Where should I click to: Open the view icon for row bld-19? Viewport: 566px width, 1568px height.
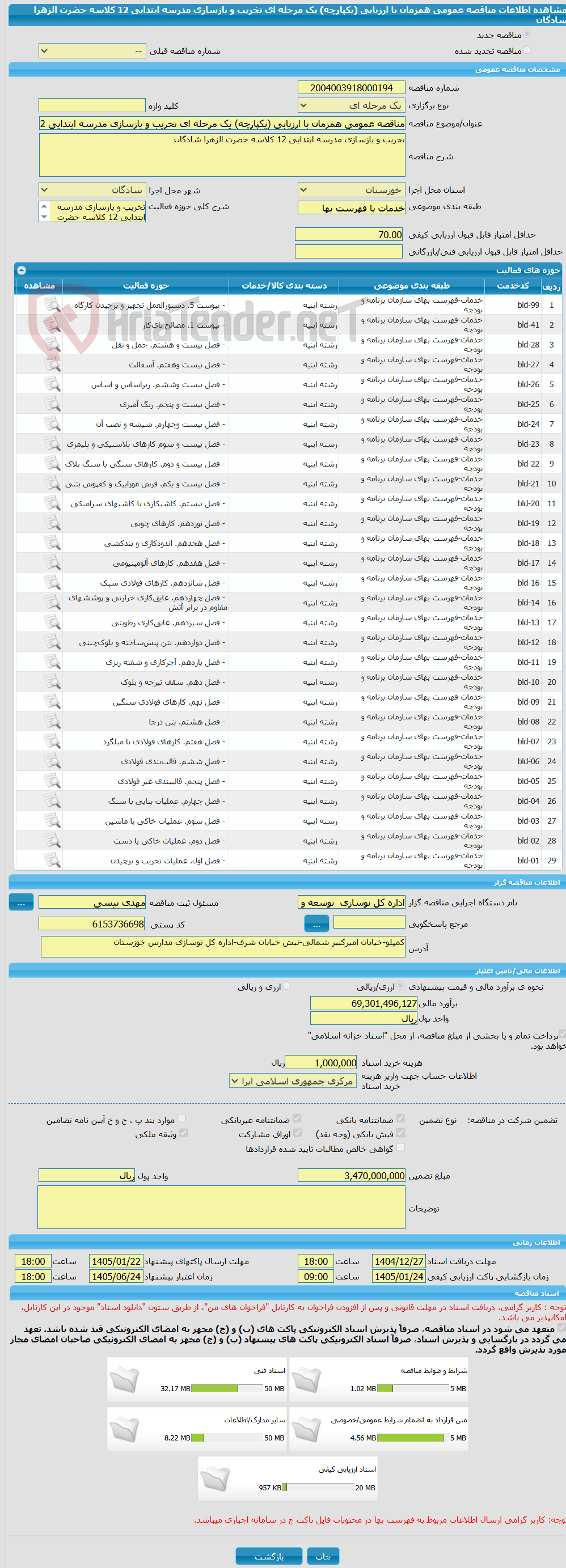pyautogui.click(x=52, y=523)
